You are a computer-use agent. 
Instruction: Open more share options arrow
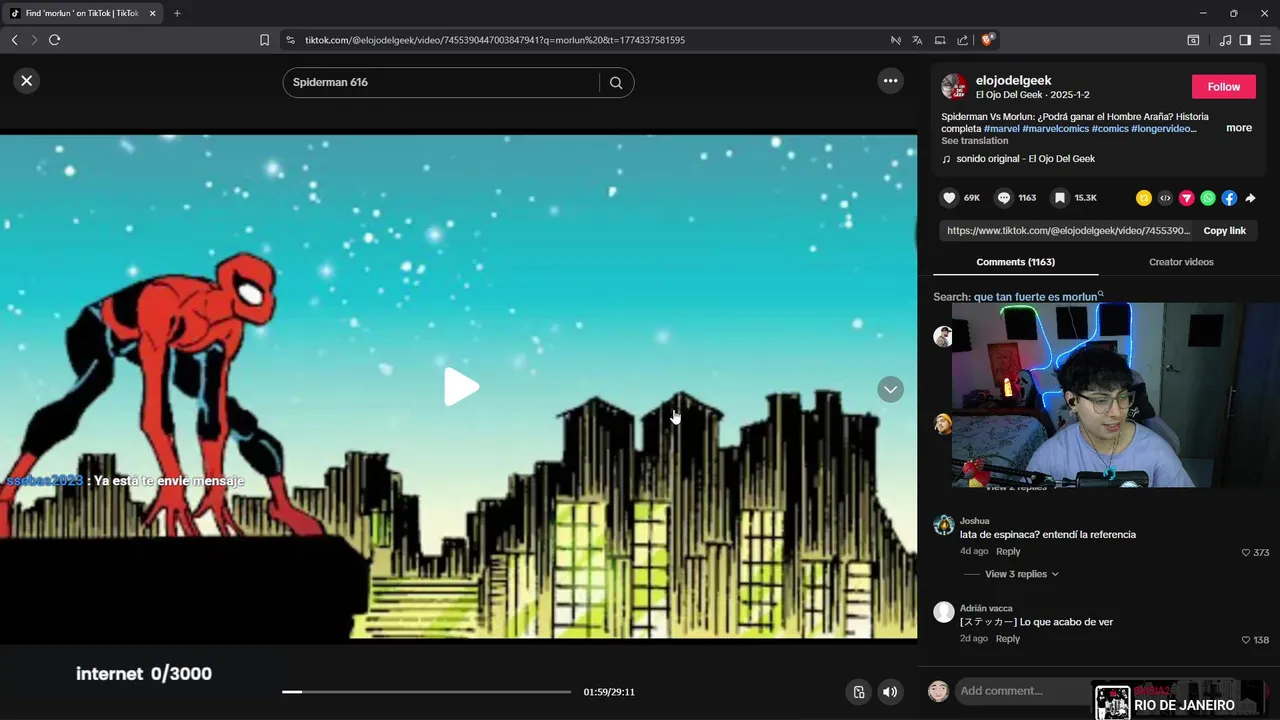[x=1250, y=198]
